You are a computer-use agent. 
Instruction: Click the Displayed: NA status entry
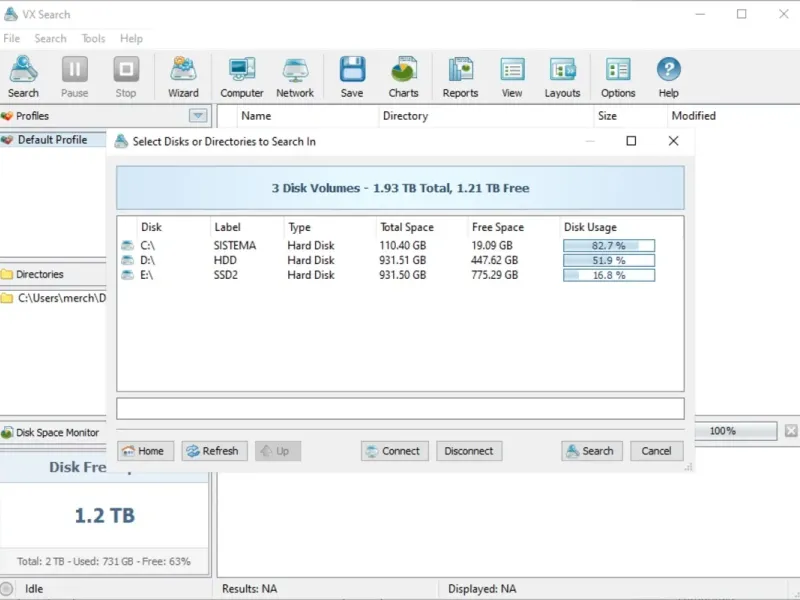tap(482, 589)
